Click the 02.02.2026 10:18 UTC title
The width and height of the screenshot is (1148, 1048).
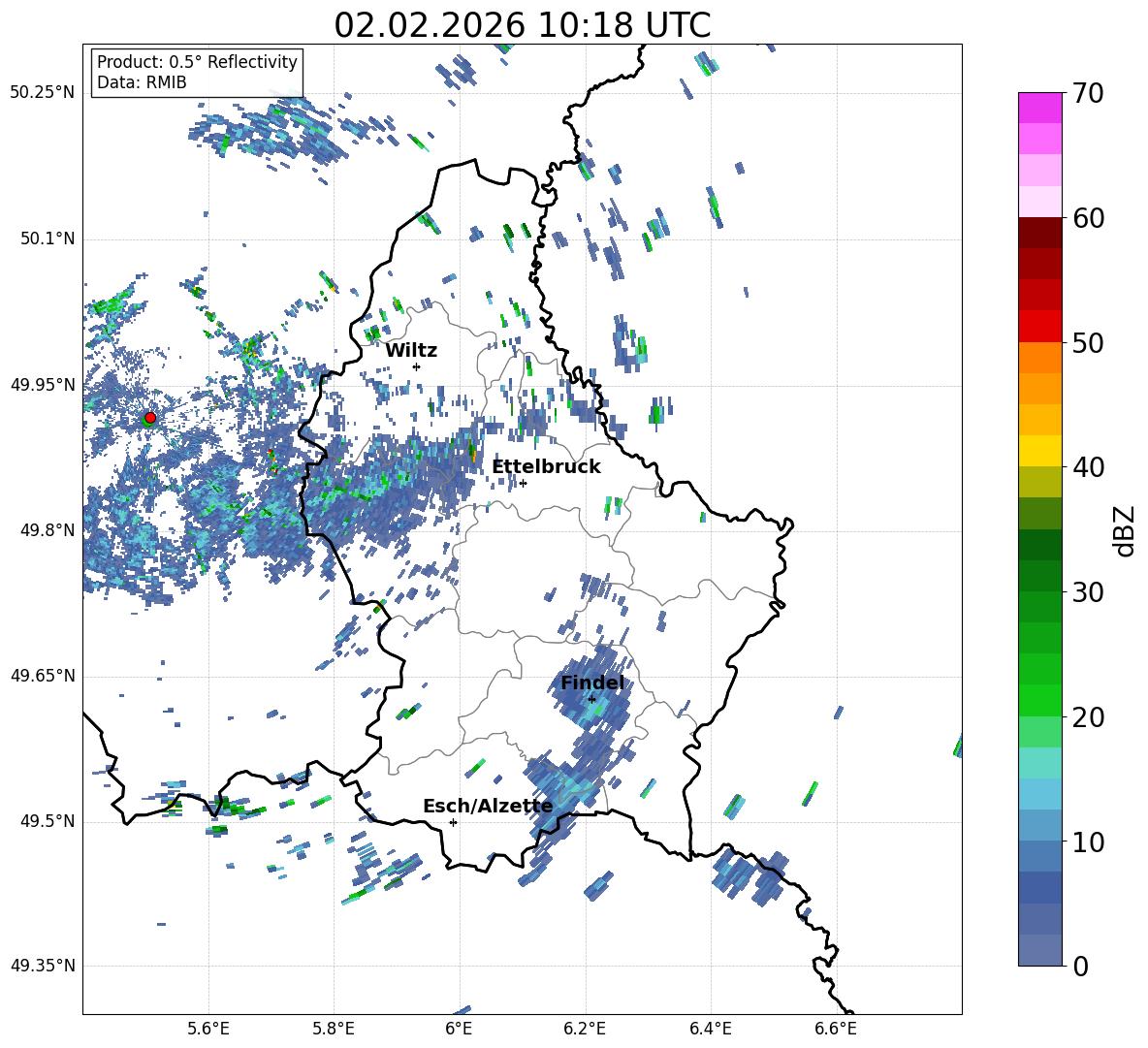(x=522, y=25)
